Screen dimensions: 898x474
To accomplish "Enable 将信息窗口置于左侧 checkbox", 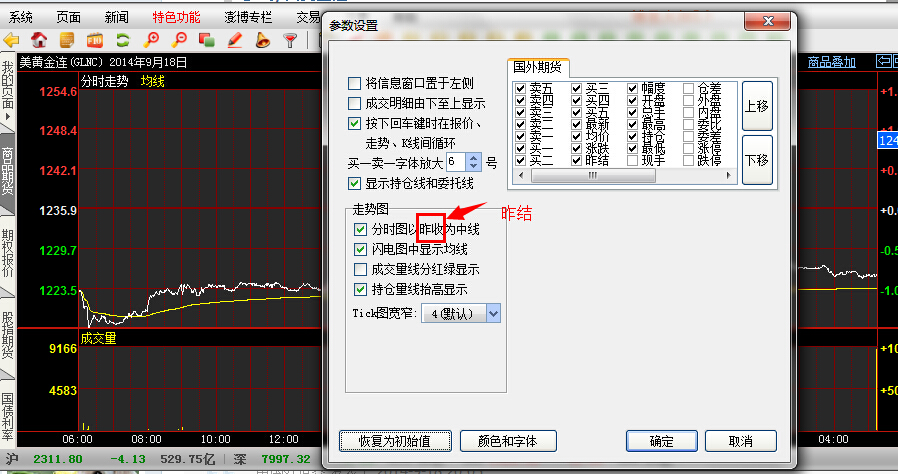I will (x=354, y=84).
